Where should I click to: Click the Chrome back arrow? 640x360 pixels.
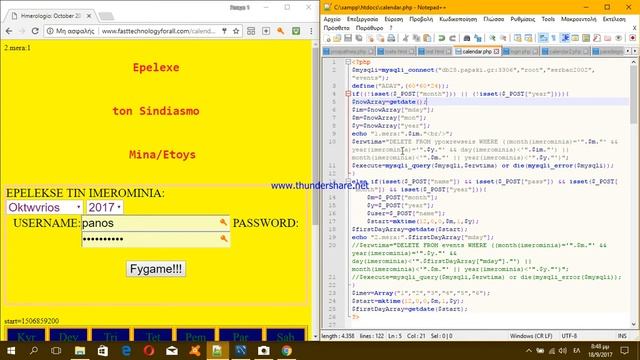tap(9, 31)
